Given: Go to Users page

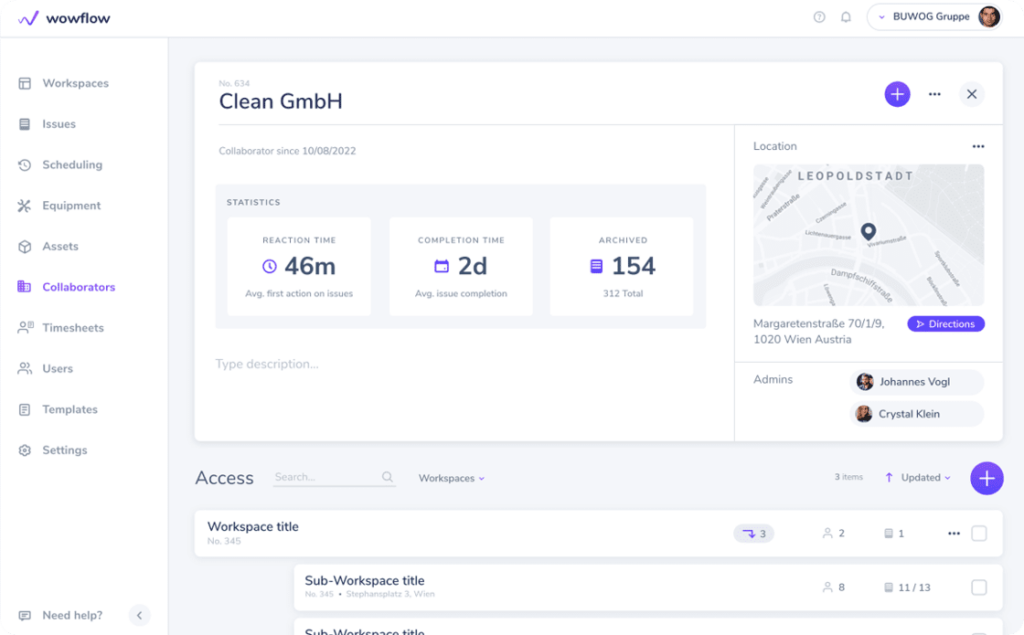Looking at the screenshot, I should click(x=45, y=368).
